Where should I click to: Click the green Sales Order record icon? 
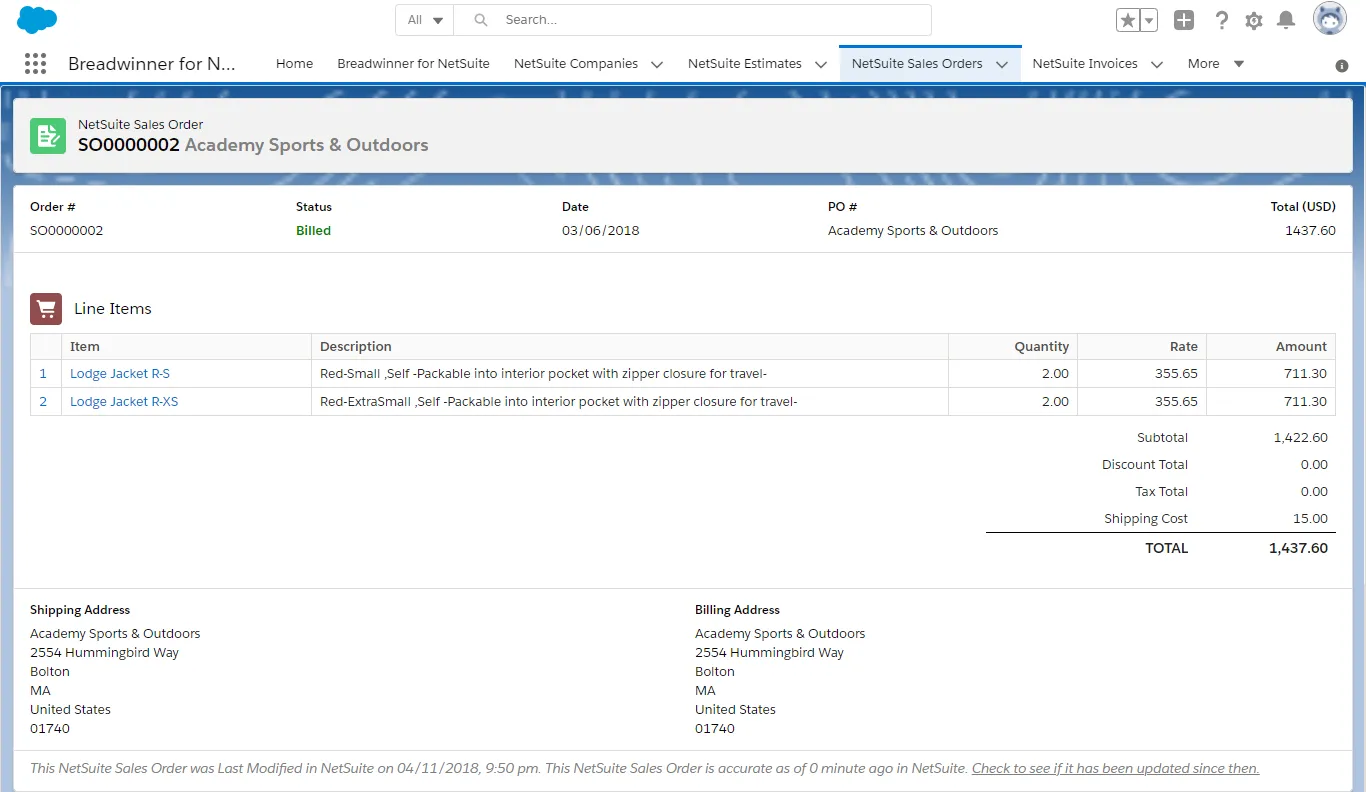click(x=48, y=136)
